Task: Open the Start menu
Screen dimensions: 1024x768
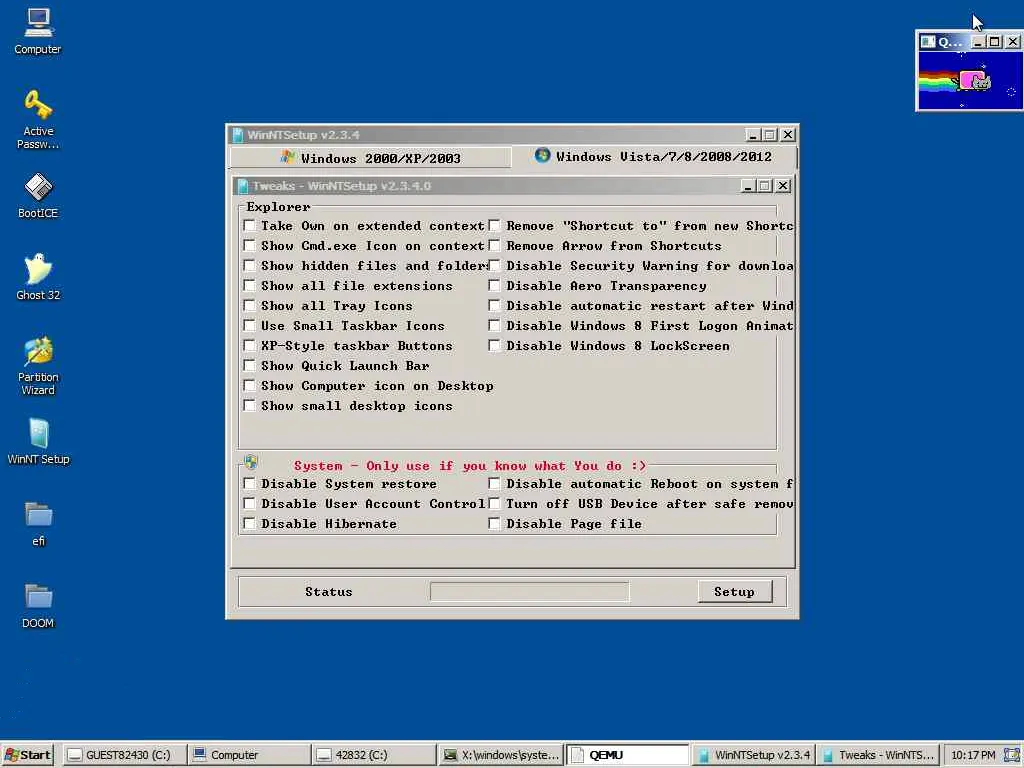Action: (x=27, y=755)
